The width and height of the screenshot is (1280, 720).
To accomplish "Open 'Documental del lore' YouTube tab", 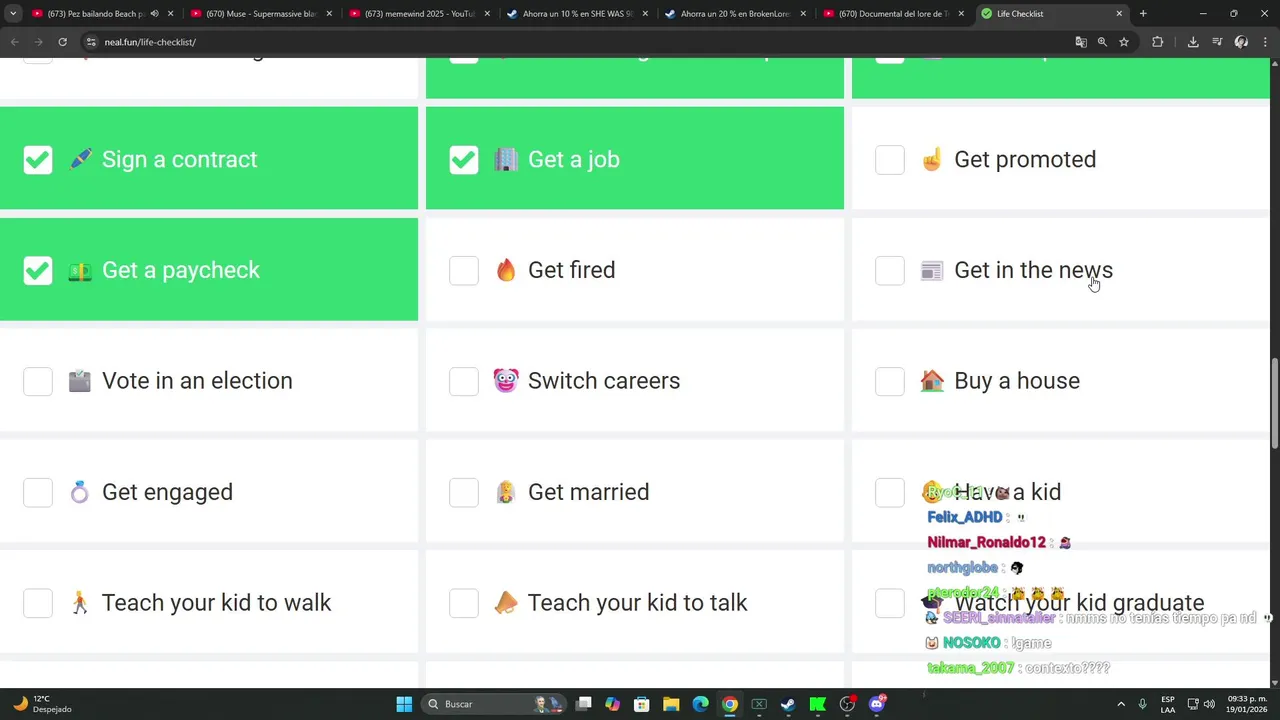I will (893, 14).
